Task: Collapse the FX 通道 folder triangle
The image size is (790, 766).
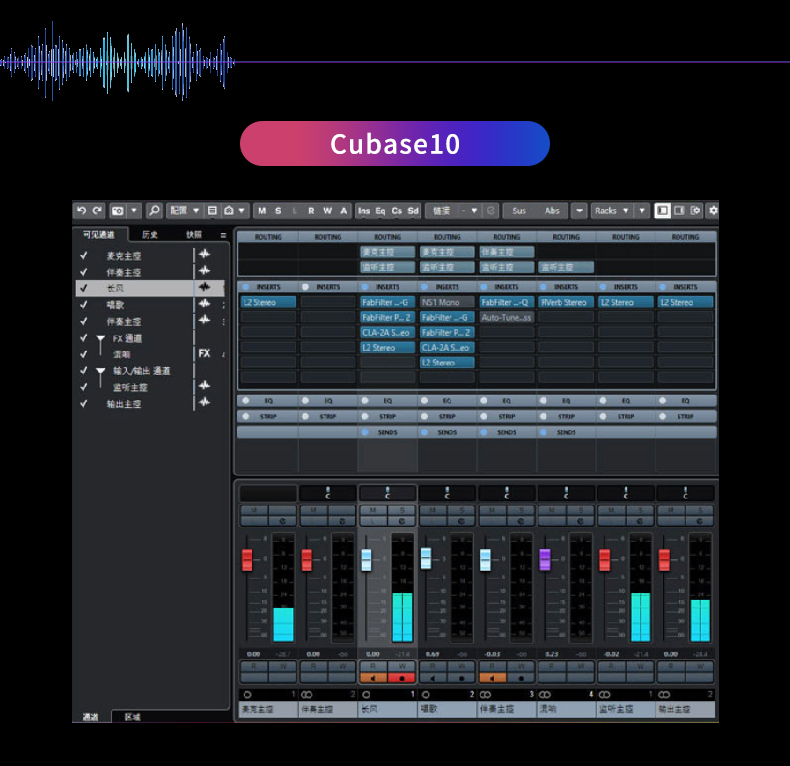Action: (100, 339)
